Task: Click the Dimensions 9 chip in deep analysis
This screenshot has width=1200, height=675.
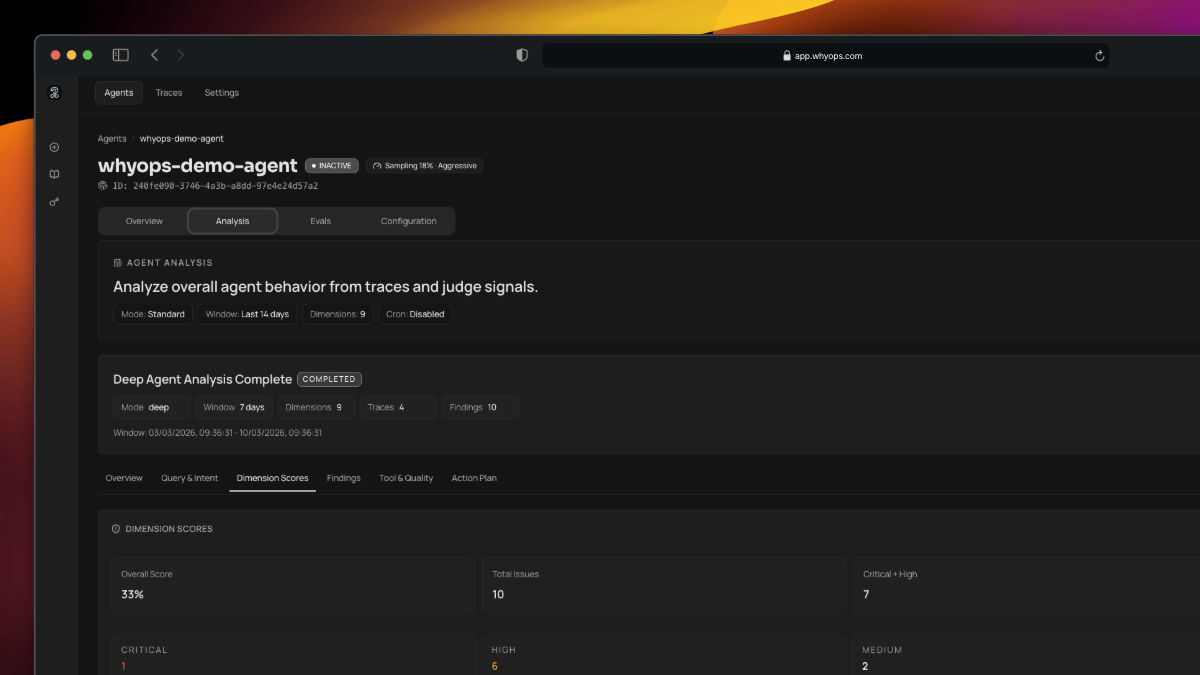Action: pyautogui.click(x=316, y=407)
